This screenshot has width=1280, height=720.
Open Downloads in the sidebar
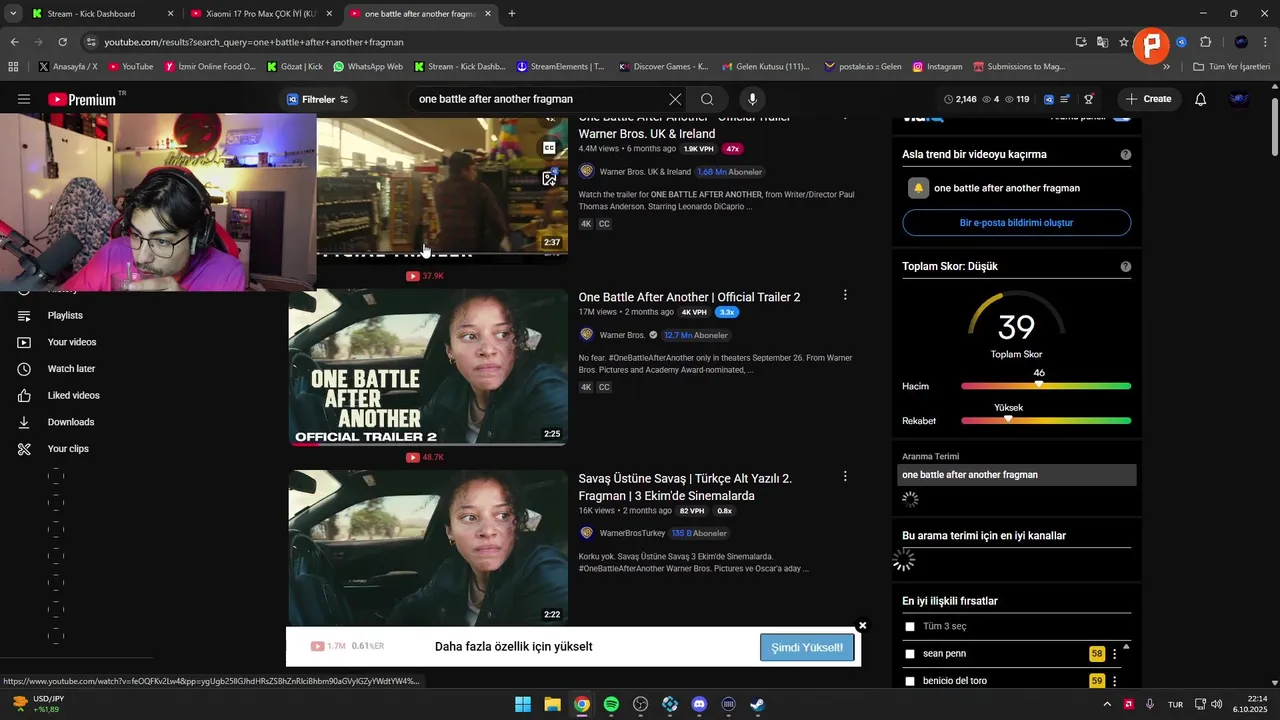point(70,422)
